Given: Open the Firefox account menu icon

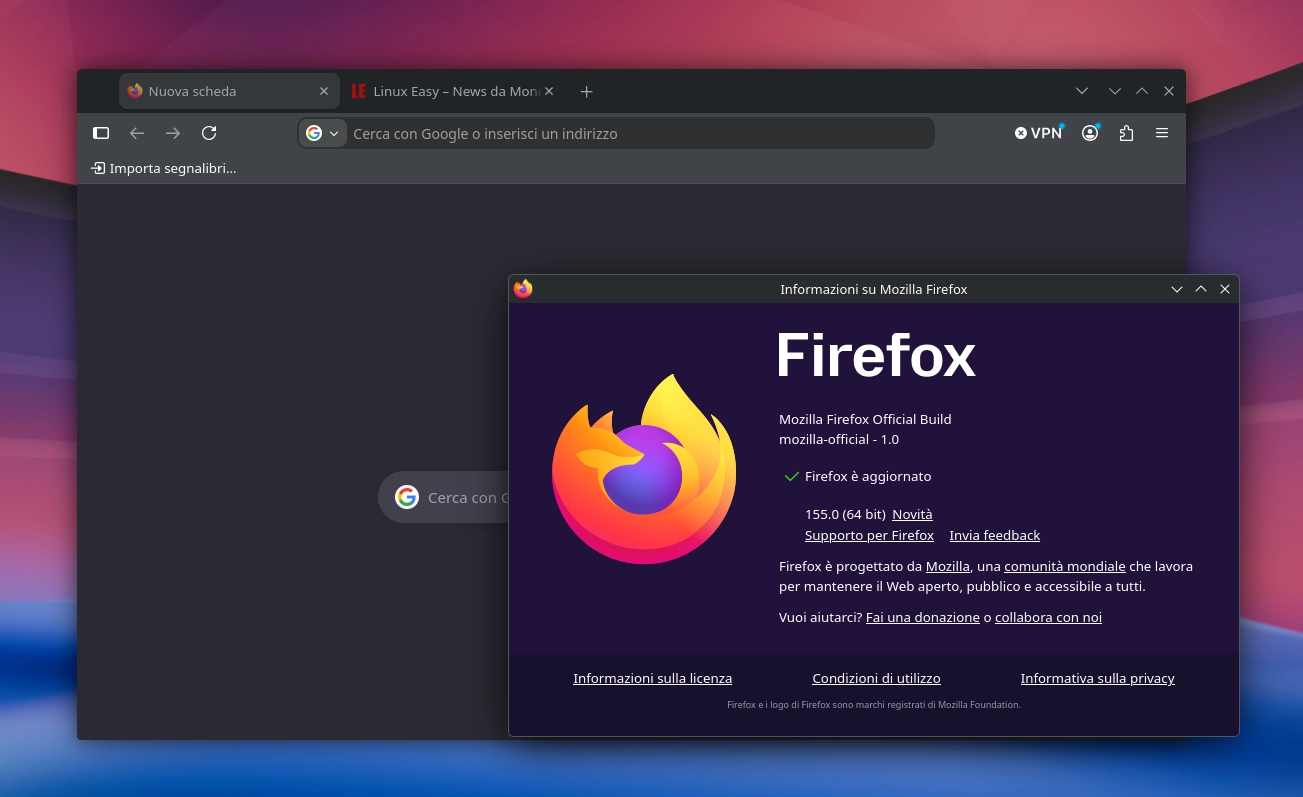Looking at the screenshot, I should pos(1090,133).
